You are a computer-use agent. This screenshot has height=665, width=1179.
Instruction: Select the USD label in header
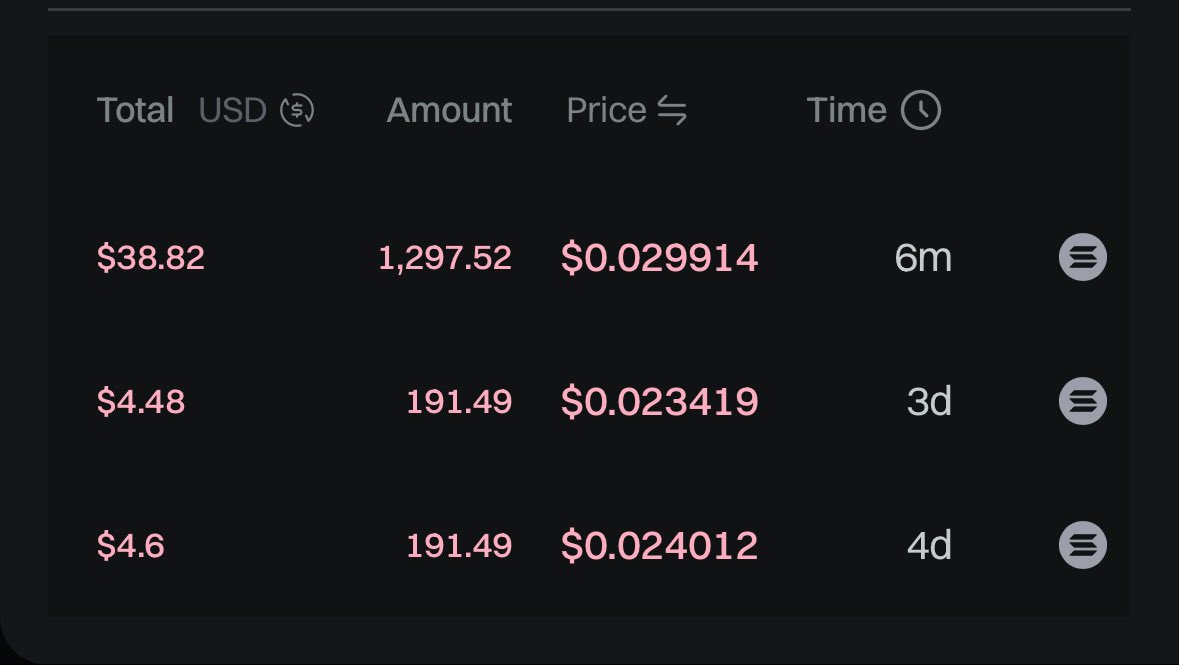coord(232,111)
